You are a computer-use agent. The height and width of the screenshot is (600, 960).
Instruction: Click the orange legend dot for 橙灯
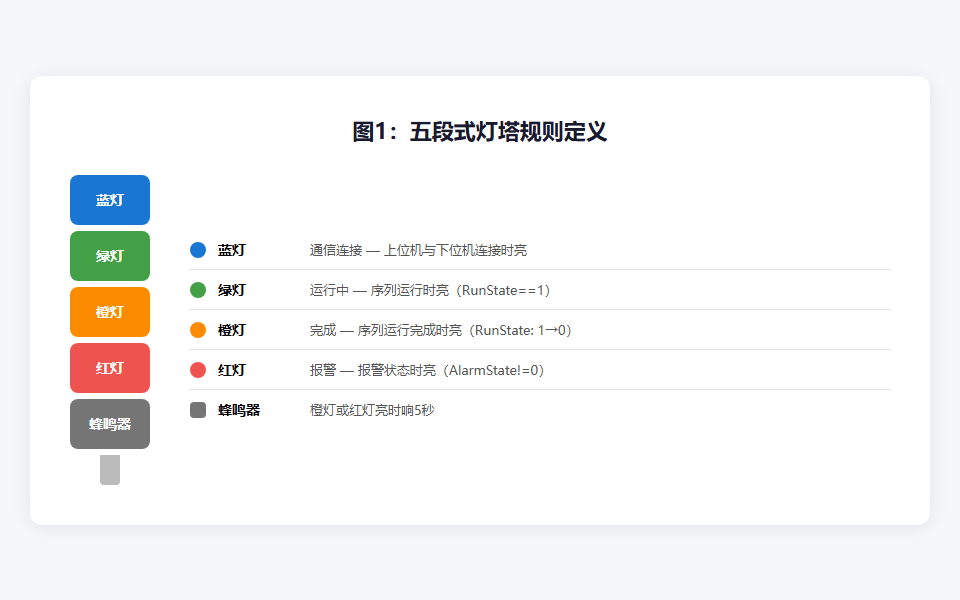coord(198,330)
